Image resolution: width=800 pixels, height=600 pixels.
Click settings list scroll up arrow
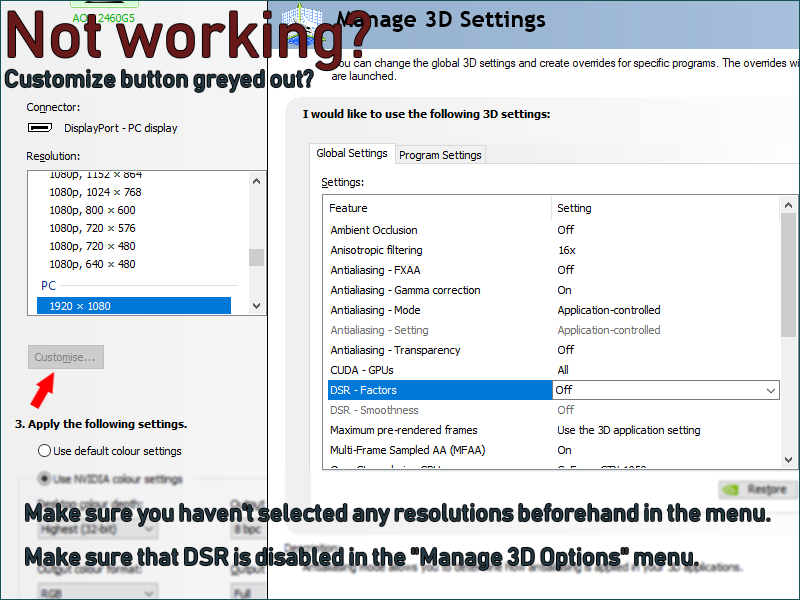pyautogui.click(x=788, y=205)
